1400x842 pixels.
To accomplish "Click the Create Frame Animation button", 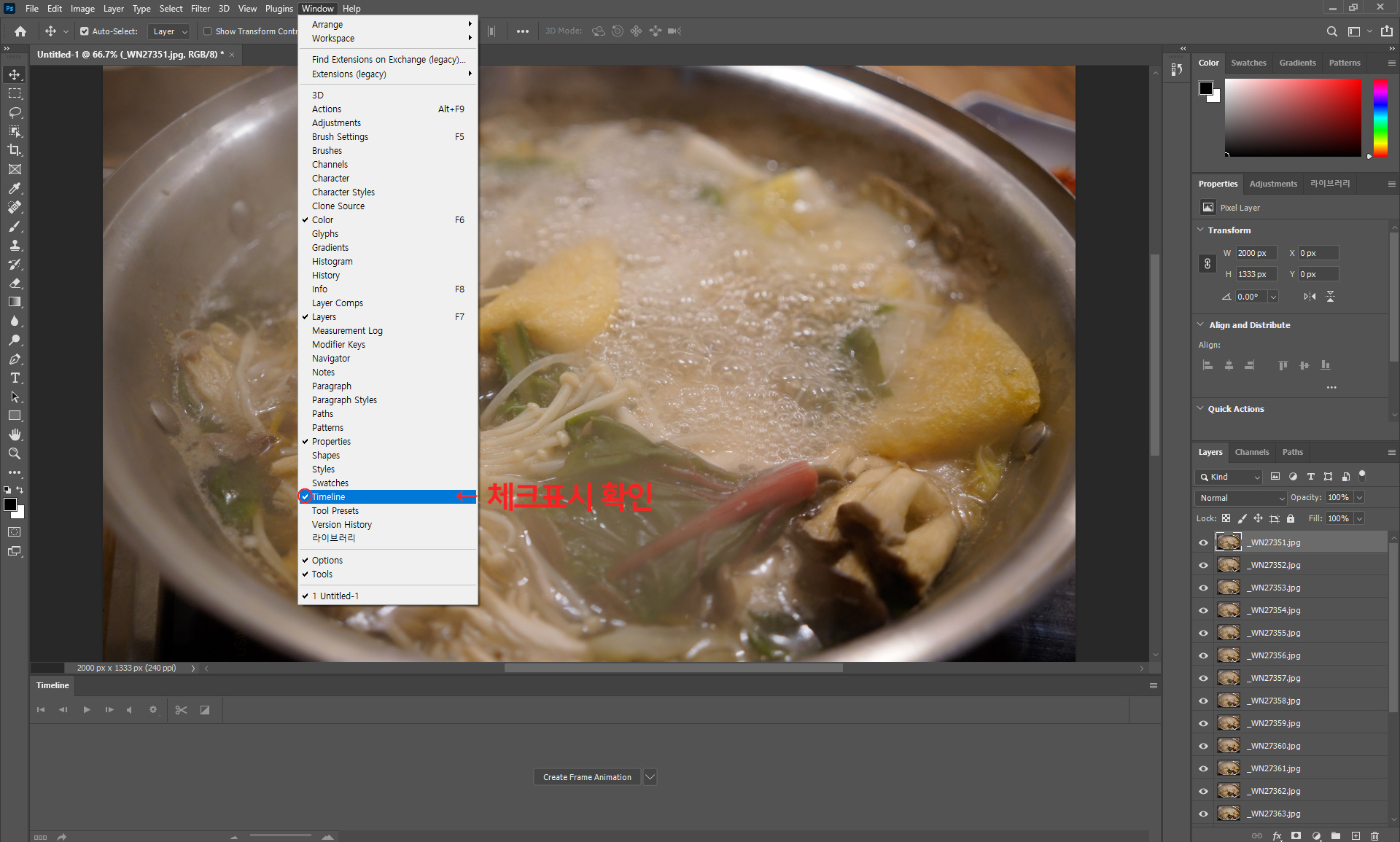I will (587, 777).
